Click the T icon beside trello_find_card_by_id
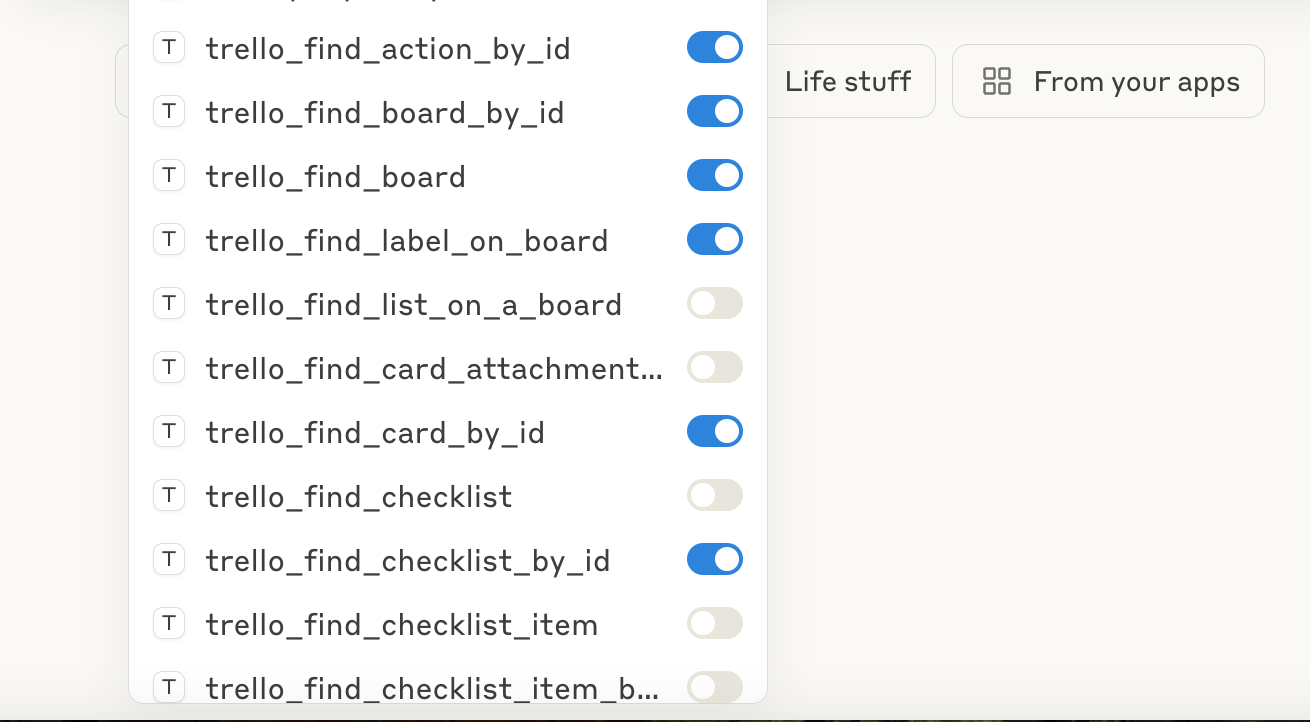 (169, 431)
